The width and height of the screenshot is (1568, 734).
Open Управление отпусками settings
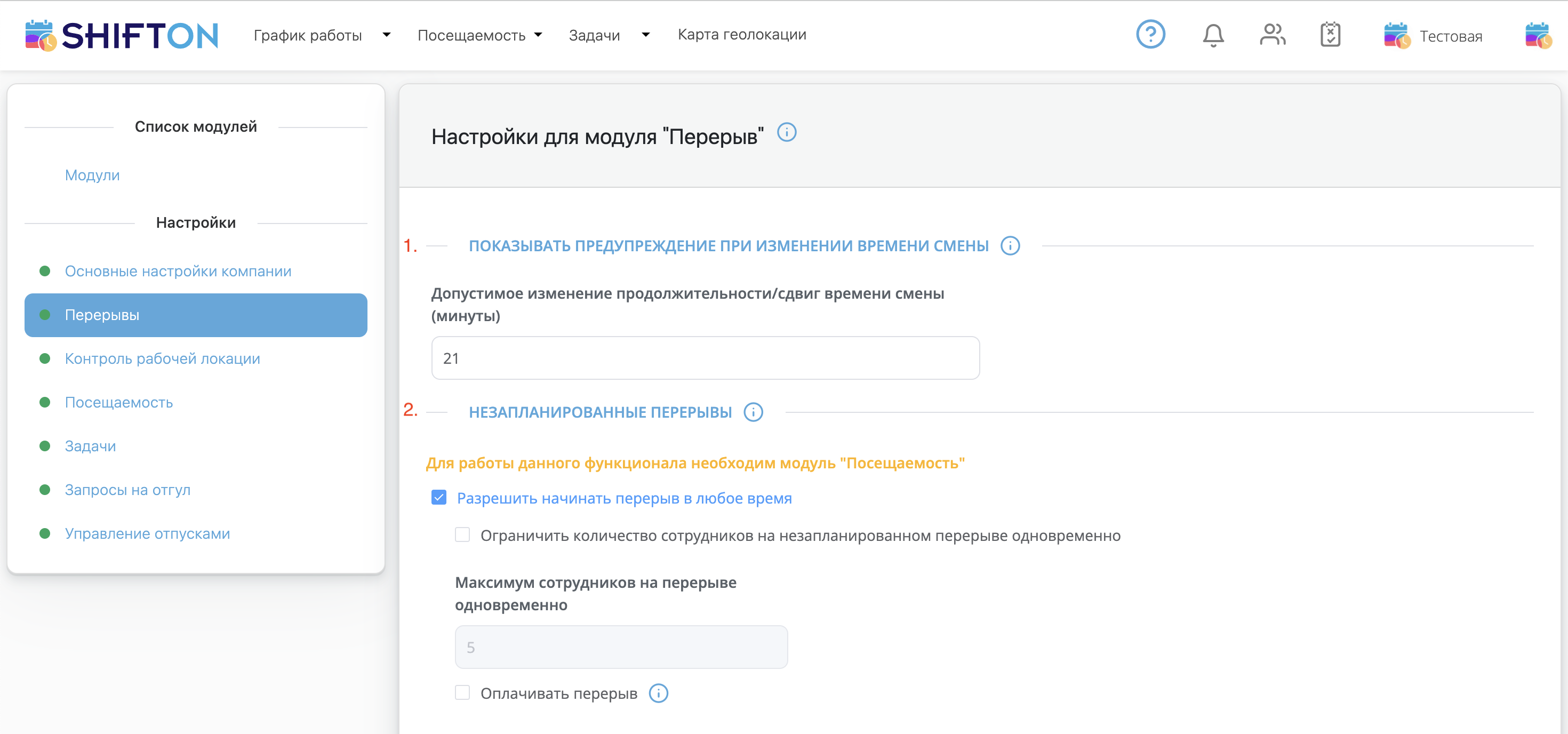click(147, 534)
